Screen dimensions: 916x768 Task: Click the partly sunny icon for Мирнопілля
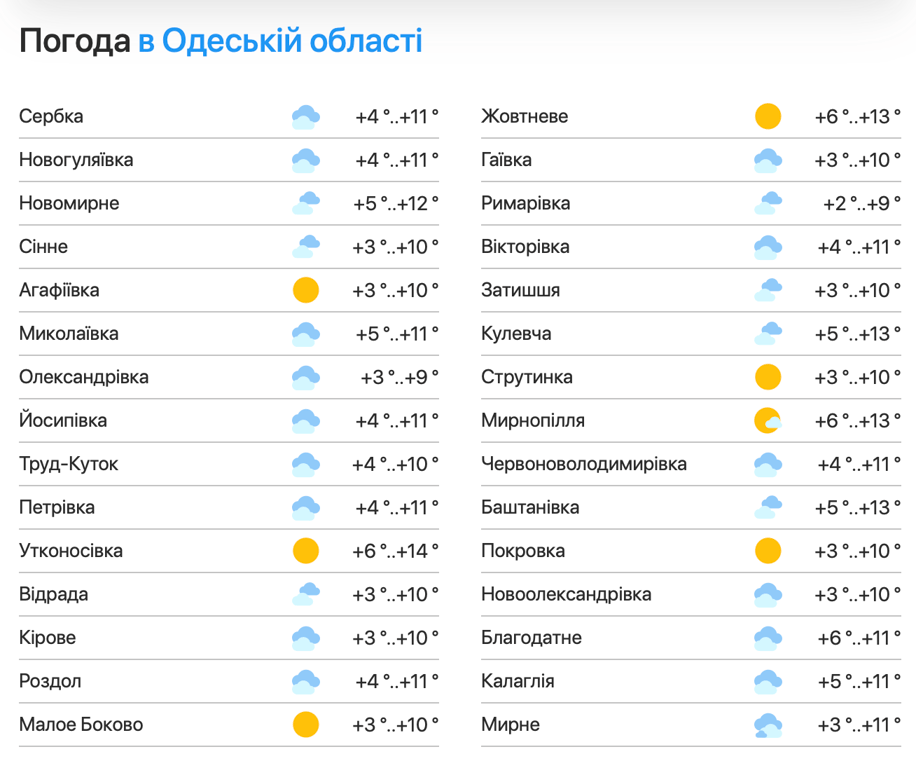pos(767,421)
